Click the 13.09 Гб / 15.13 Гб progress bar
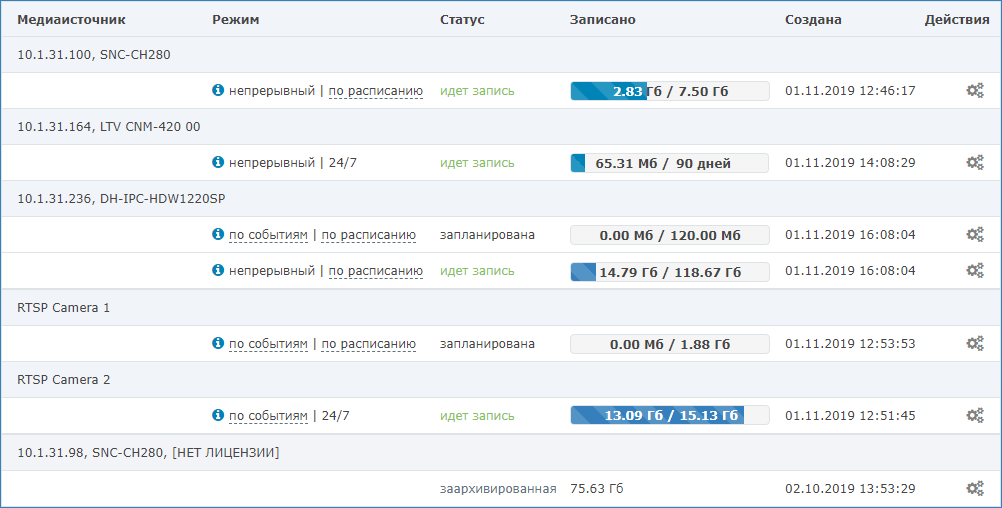The image size is (1002, 508). point(669,416)
